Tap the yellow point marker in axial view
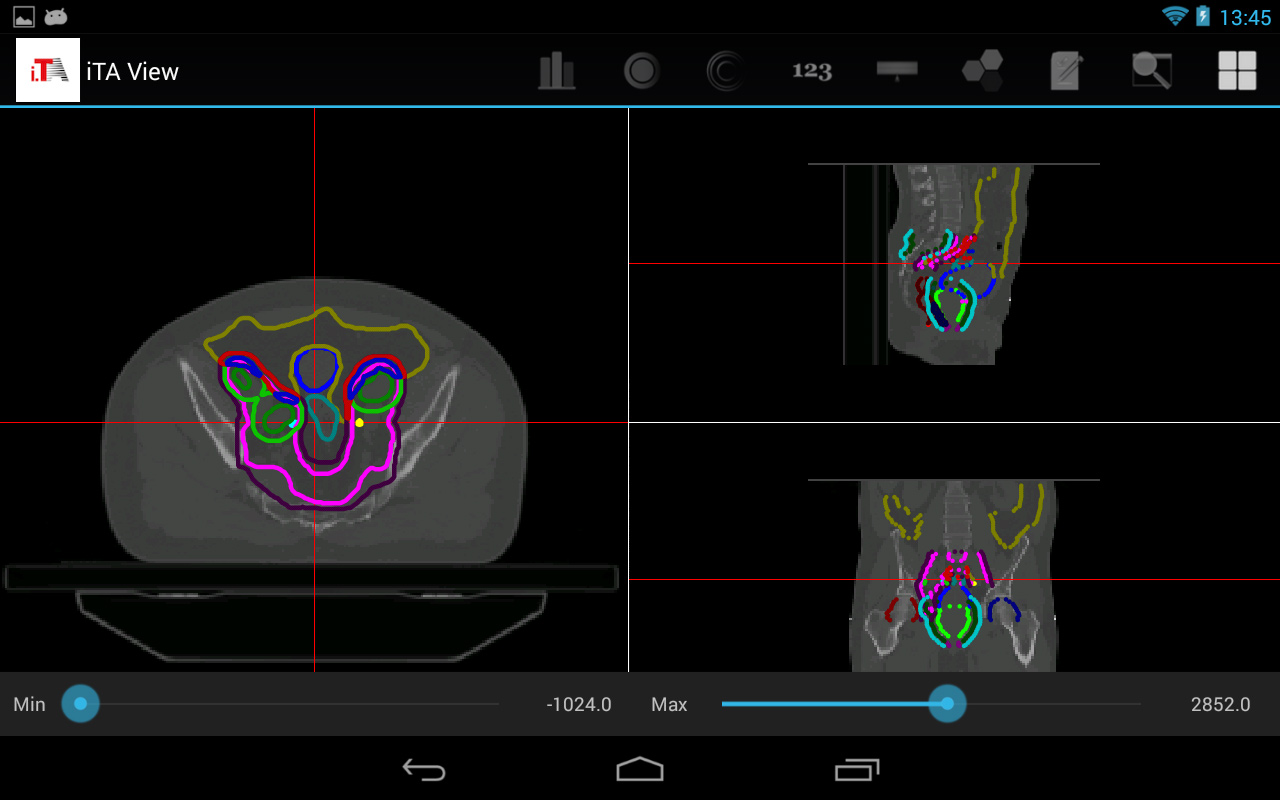This screenshot has height=800, width=1280. pyautogui.click(x=359, y=423)
